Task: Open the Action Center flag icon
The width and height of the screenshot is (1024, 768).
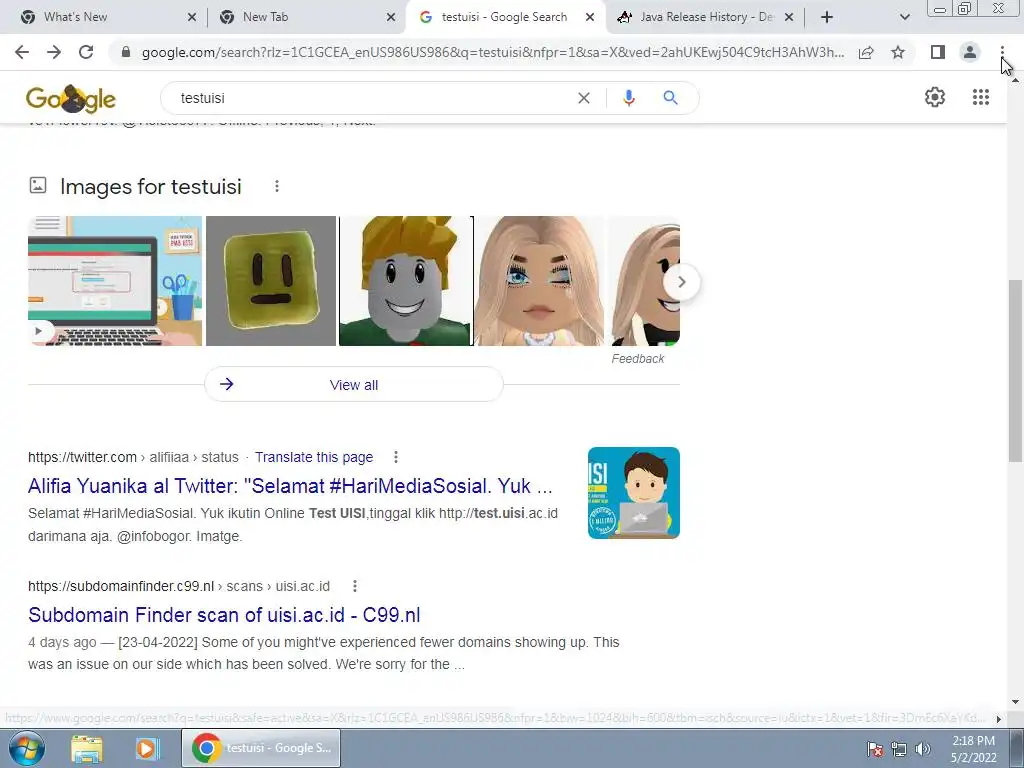Action: (875, 749)
